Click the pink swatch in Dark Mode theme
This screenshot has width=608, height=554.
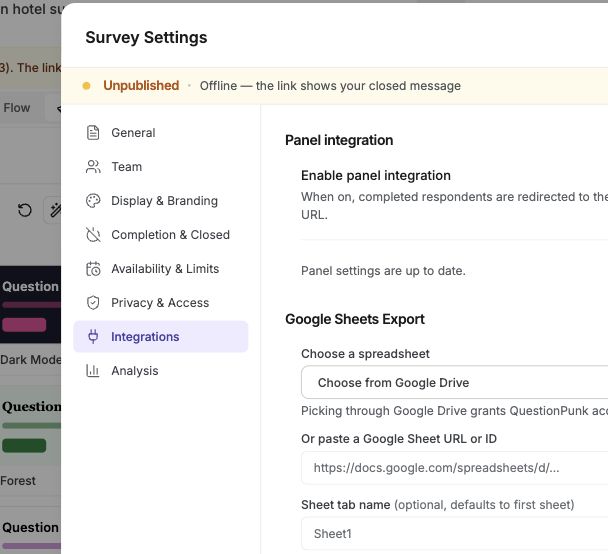coord(24,324)
